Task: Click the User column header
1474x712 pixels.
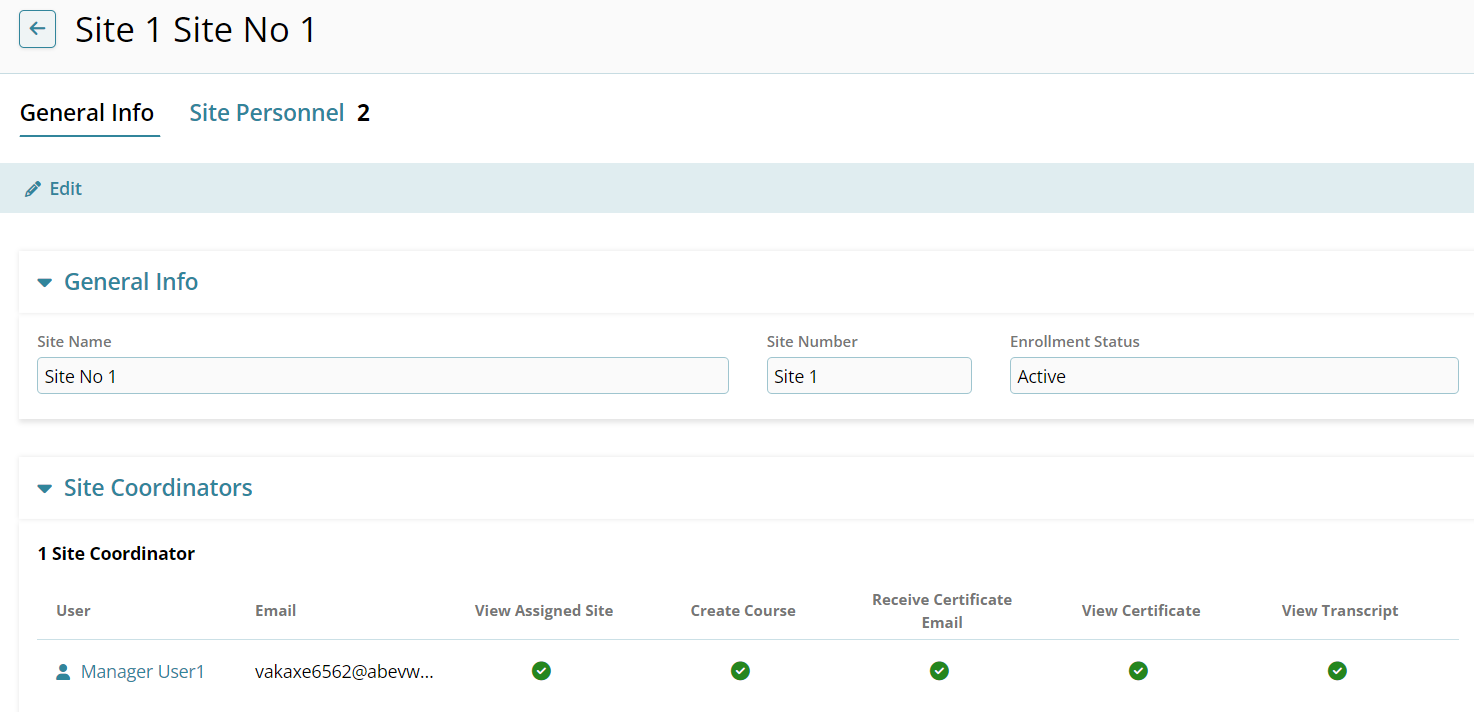Action: (x=74, y=611)
